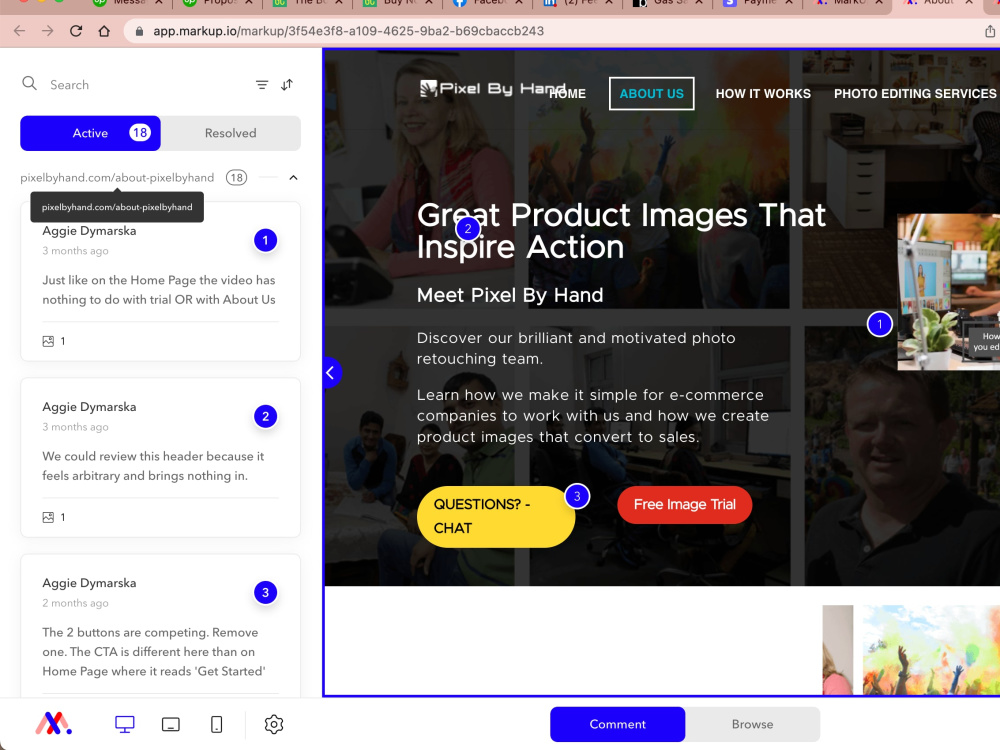Viewport: 1000px width, 750px height.
Task: Select the tablet viewport icon
Action: (x=170, y=724)
